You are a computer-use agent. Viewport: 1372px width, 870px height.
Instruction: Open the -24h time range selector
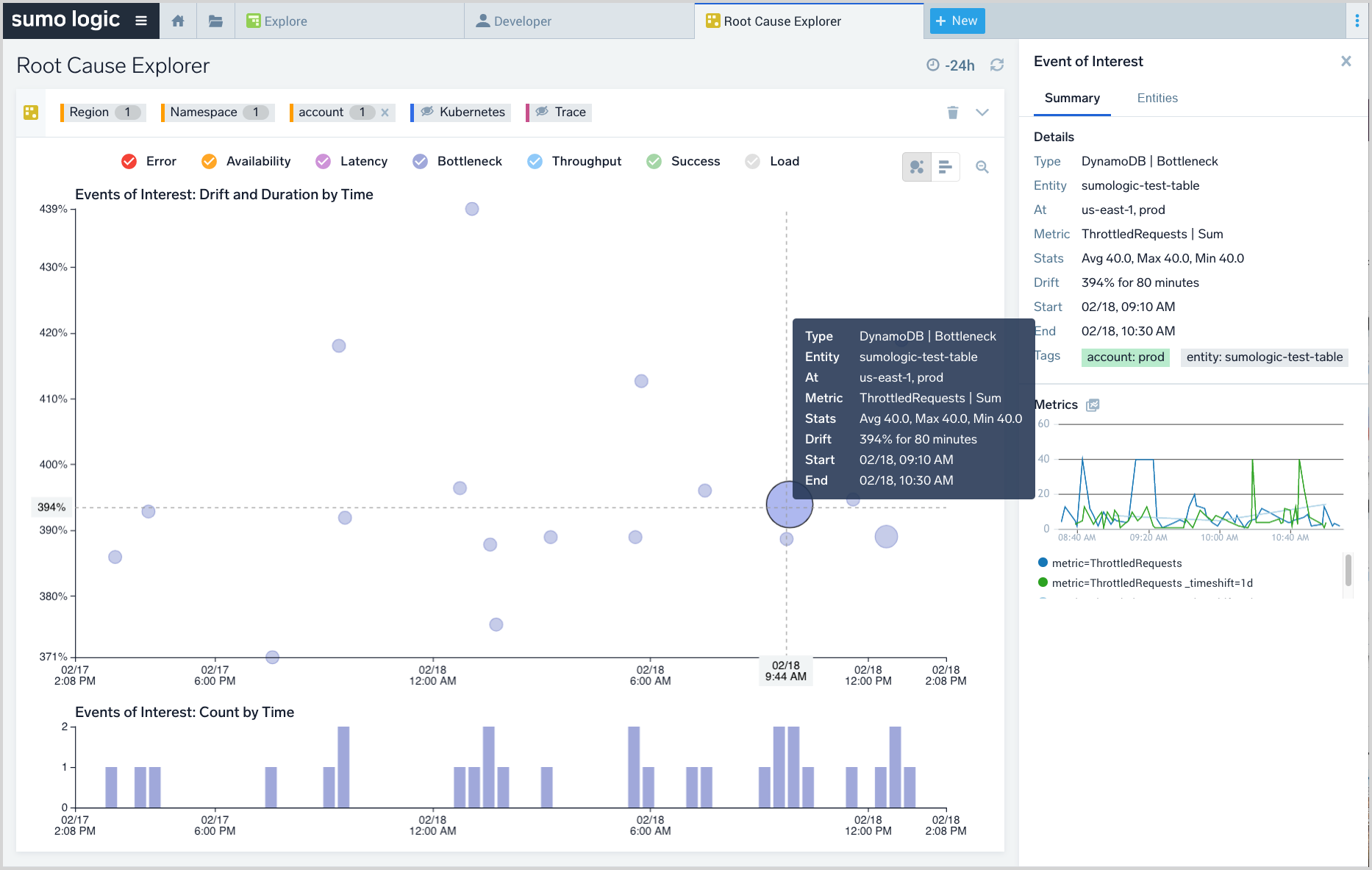point(951,65)
